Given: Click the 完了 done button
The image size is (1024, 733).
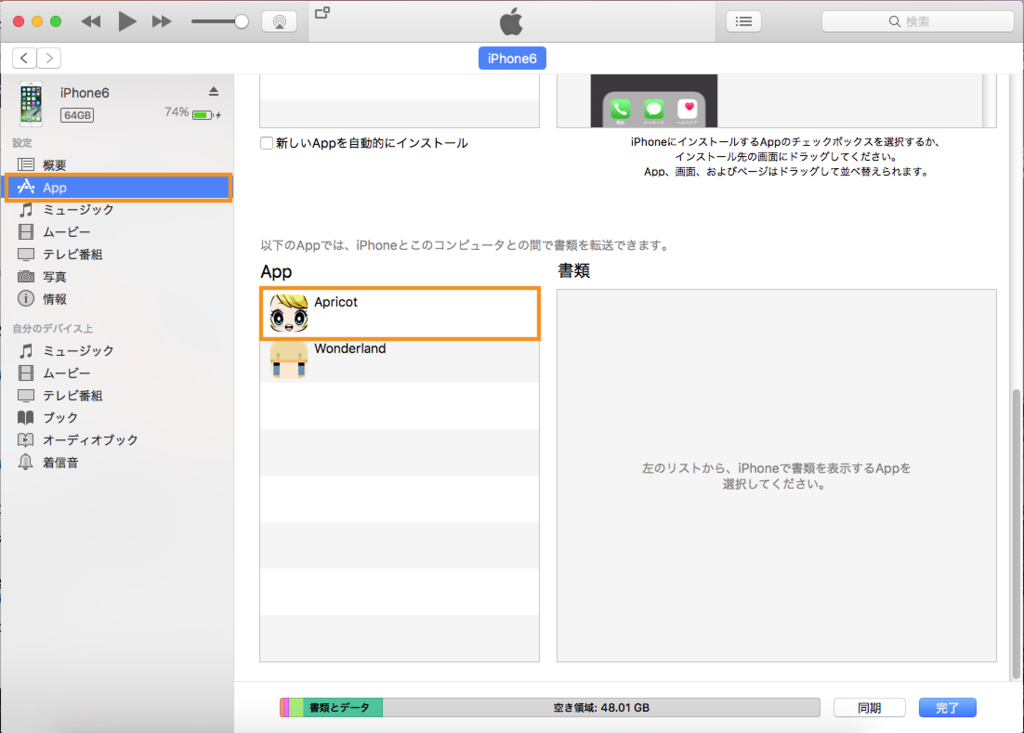Looking at the screenshot, I should click(x=947, y=708).
